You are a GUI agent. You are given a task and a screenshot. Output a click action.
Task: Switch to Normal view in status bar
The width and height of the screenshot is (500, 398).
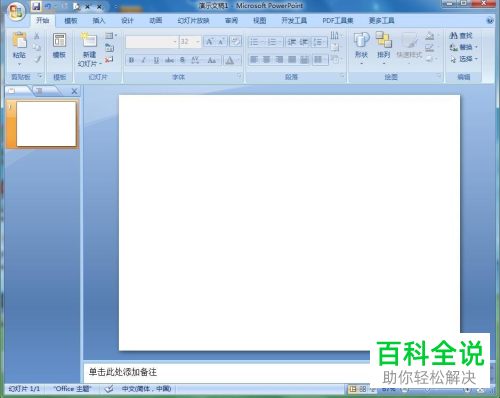(x=353, y=389)
